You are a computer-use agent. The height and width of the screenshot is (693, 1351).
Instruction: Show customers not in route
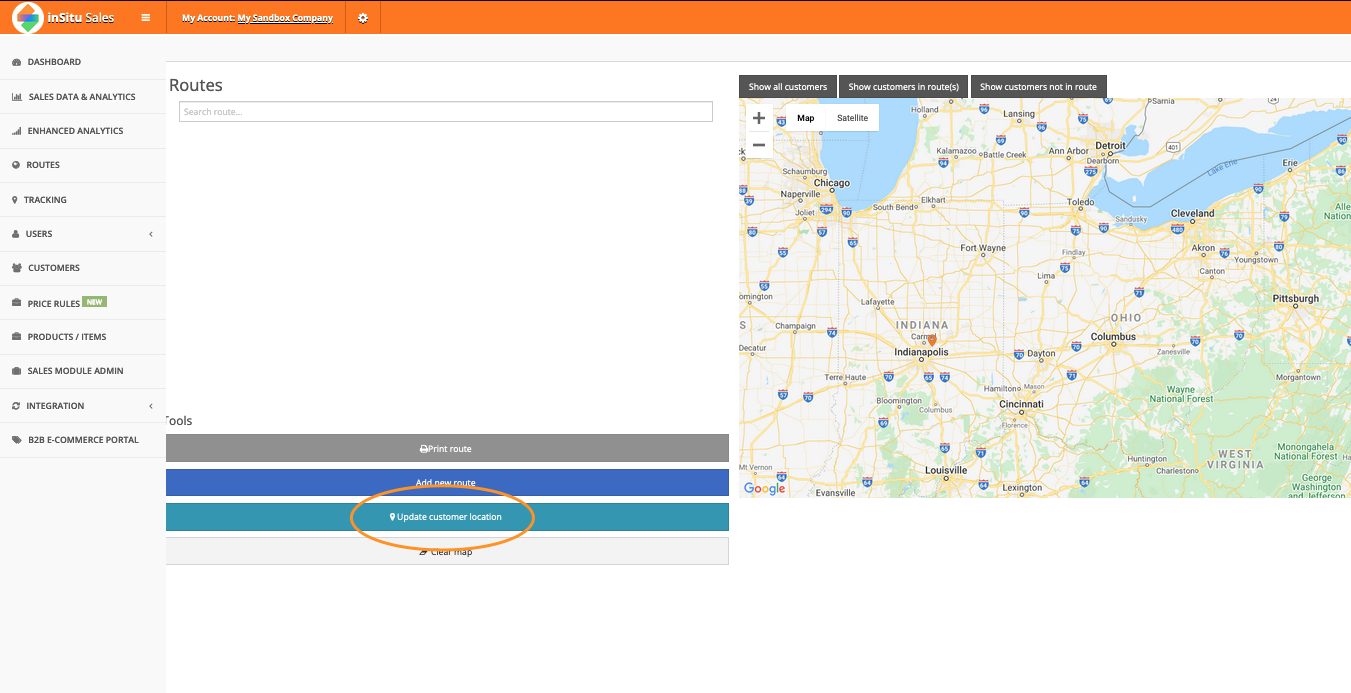click(1038, 87)
